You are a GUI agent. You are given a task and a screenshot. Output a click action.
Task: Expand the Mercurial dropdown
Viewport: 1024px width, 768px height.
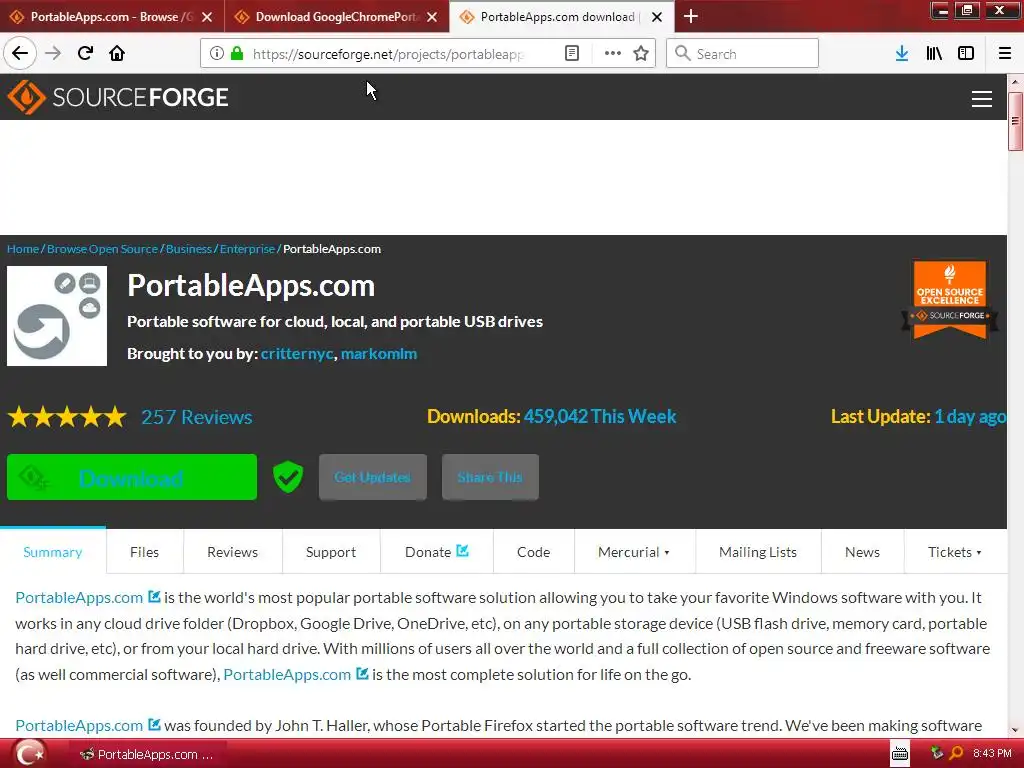click(x=634, y=552)
